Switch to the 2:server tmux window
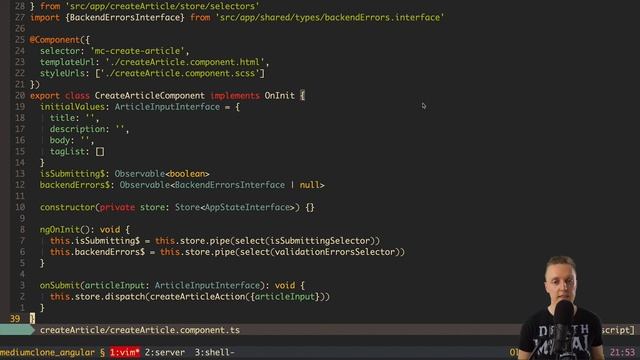 point(165,352)
